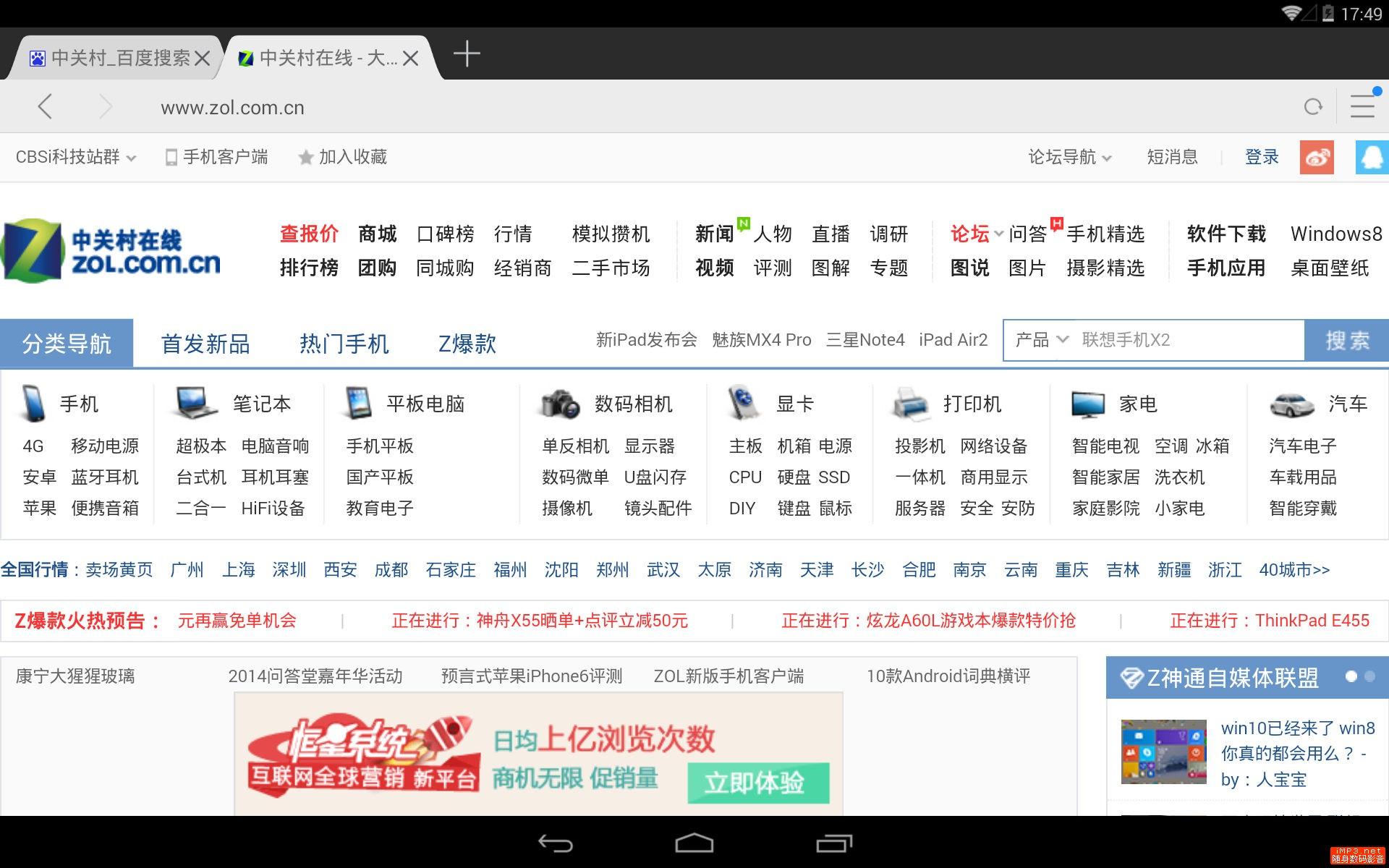
Task: Click the 立即体验 banner button
Action: click(758, 782)
